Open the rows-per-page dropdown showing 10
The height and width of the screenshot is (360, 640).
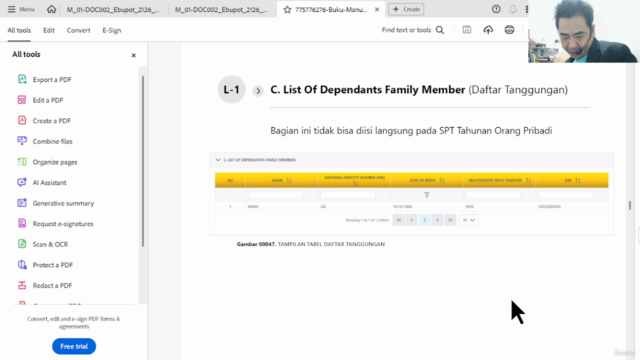pos(469,220)
